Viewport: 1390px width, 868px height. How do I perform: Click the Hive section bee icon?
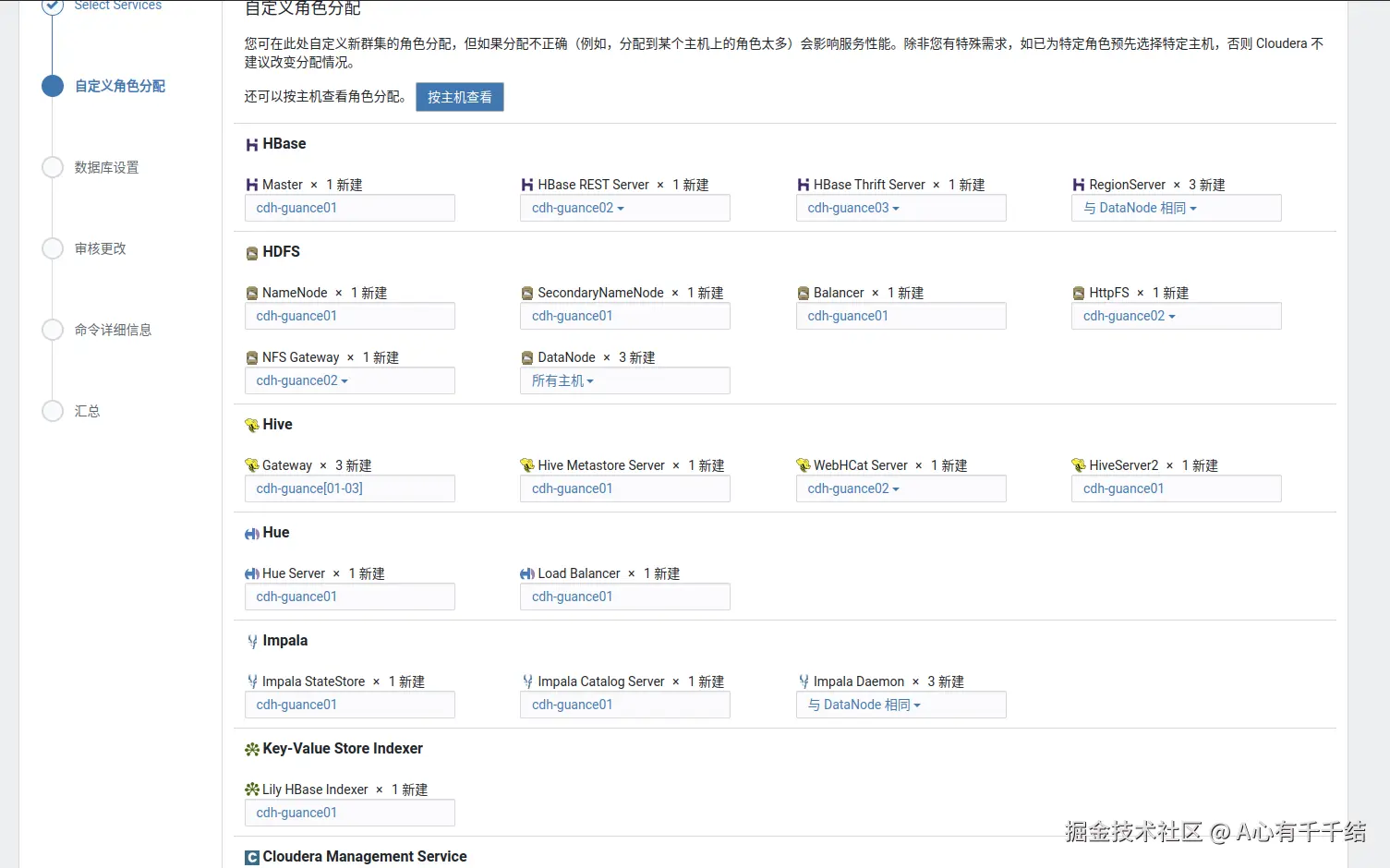(251, 426)
